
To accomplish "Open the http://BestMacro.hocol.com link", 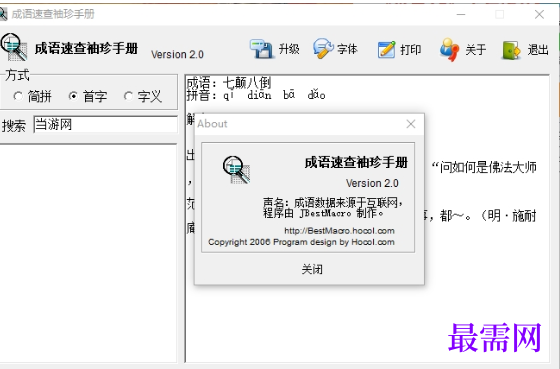I will pyautogui.click(x=339, y=231).
